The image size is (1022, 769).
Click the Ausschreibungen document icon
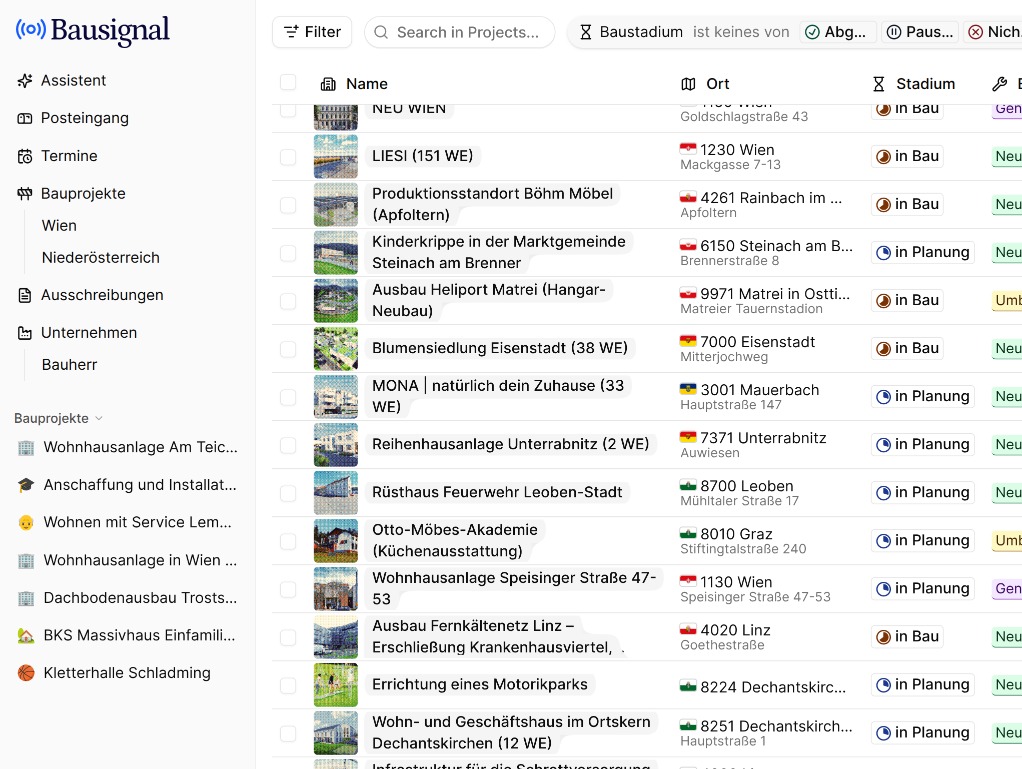pos(25,295)
